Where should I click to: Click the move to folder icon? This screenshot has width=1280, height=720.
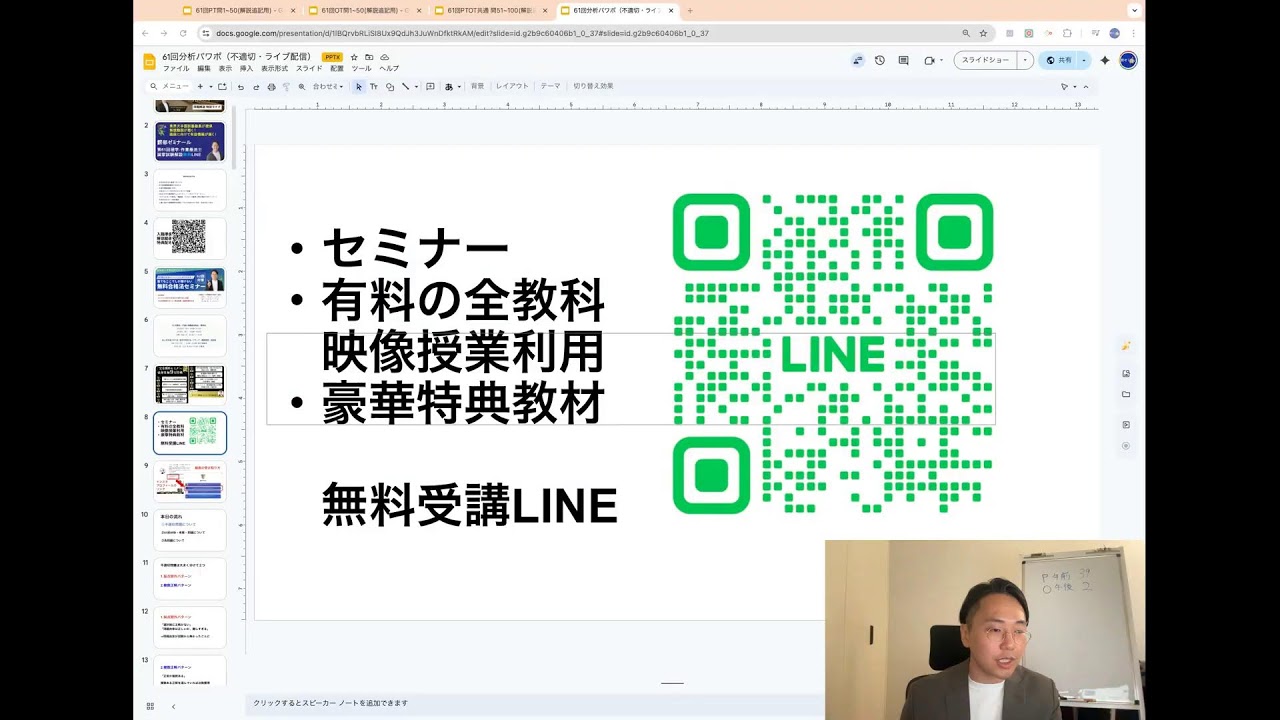(x=369, y=57)
